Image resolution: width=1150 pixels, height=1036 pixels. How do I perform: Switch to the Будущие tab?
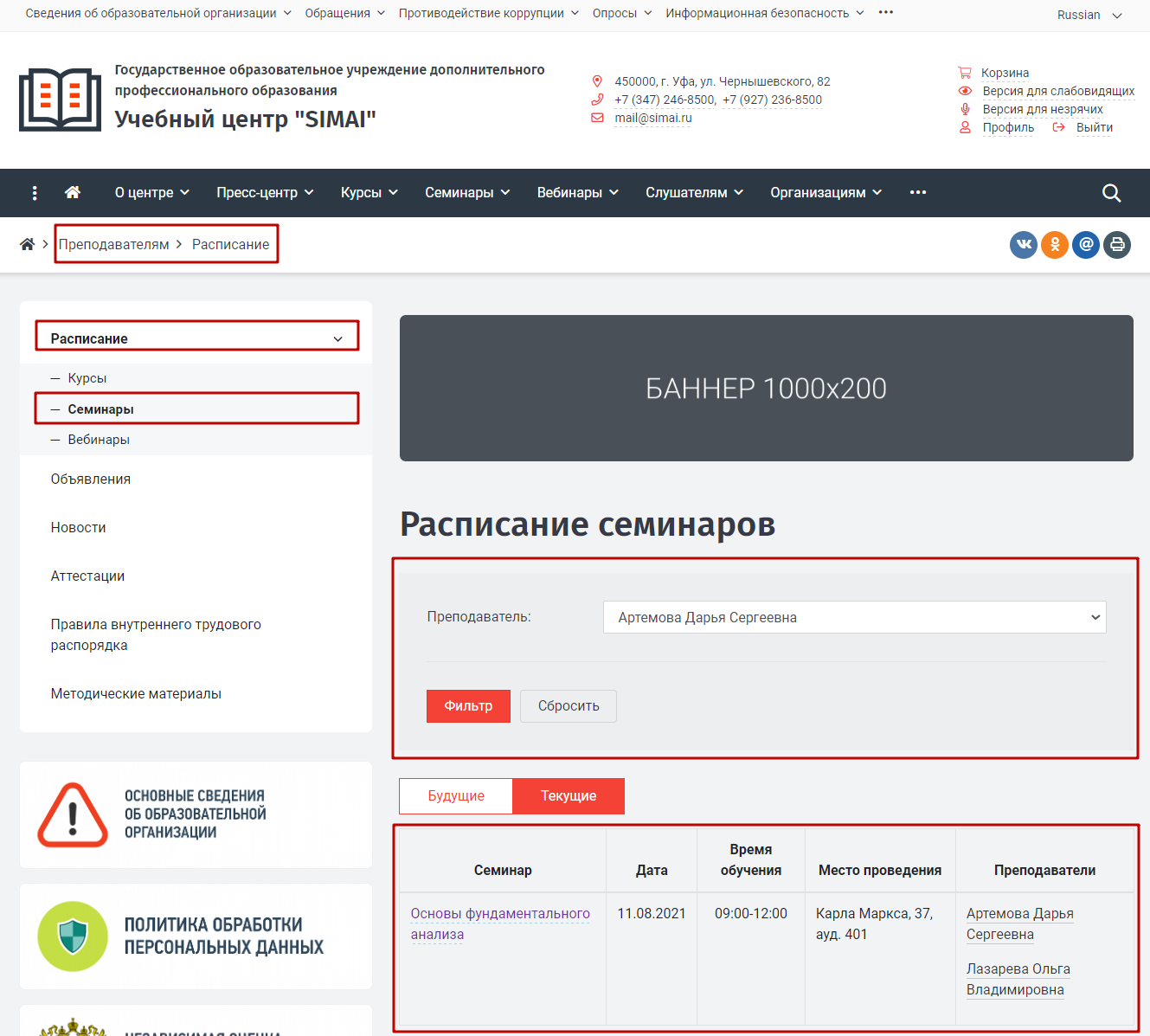tap(456, 796)
